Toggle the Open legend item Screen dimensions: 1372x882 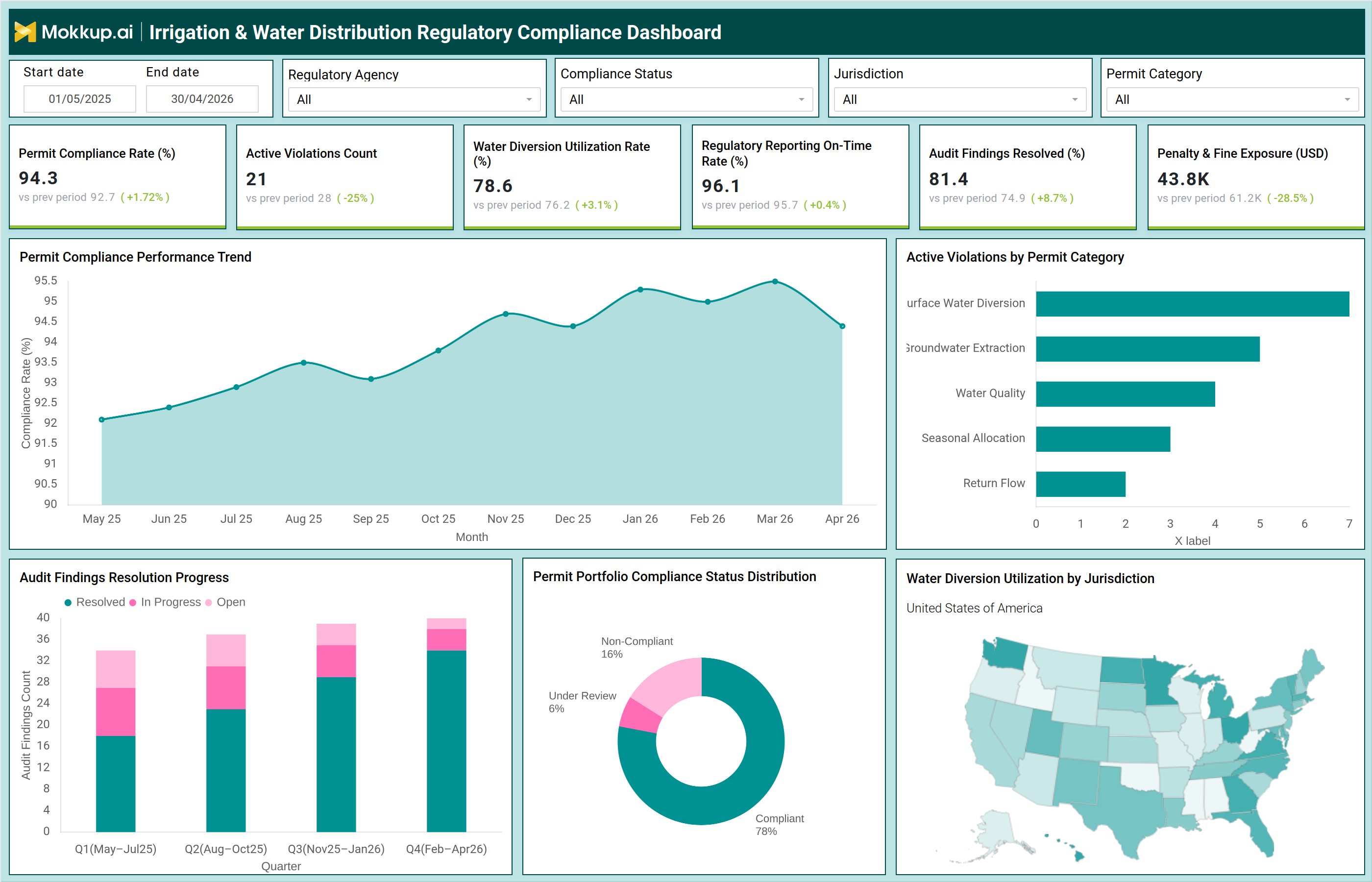tap(225, 602)
